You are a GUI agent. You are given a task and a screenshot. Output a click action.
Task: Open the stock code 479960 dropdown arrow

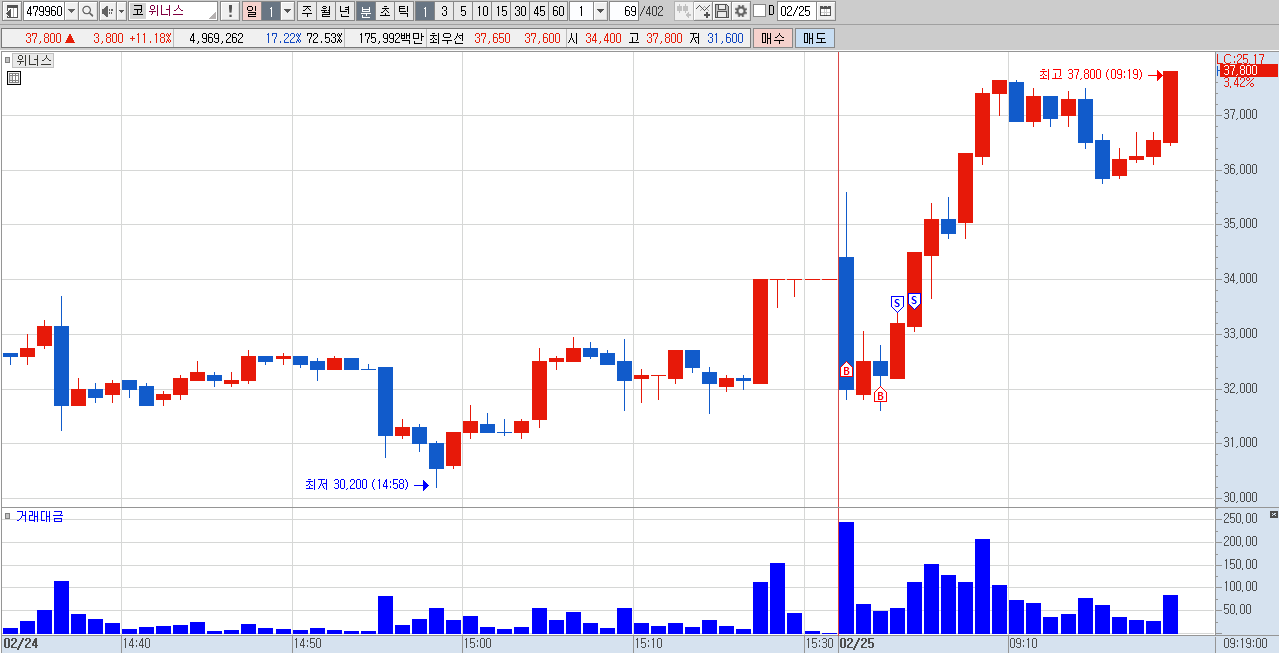tap(71, 11)
